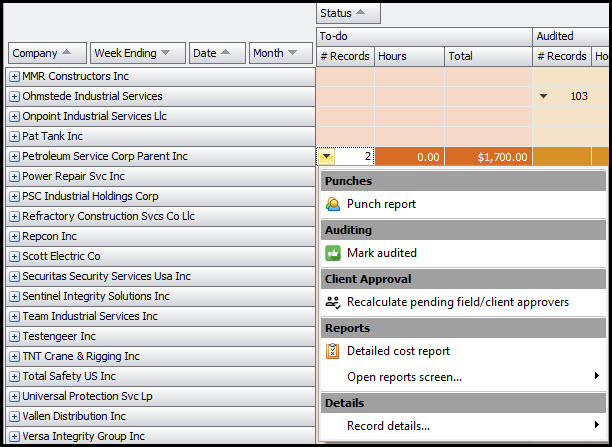Click the Month field button
This screenshot has height=447, width=612.
281,53
